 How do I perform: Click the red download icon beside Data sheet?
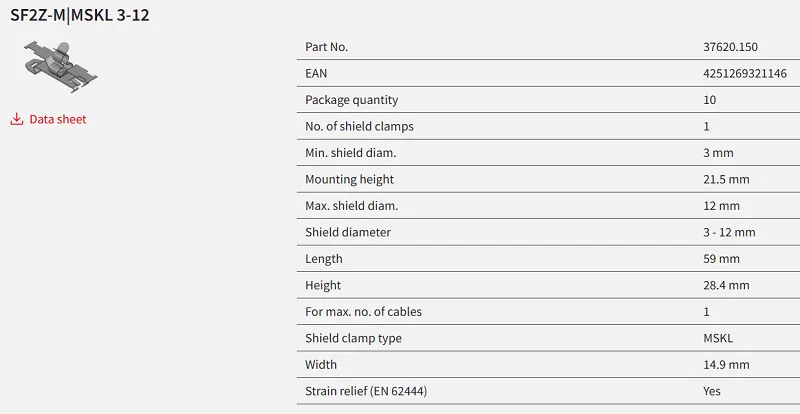click(x=17, y=119)
